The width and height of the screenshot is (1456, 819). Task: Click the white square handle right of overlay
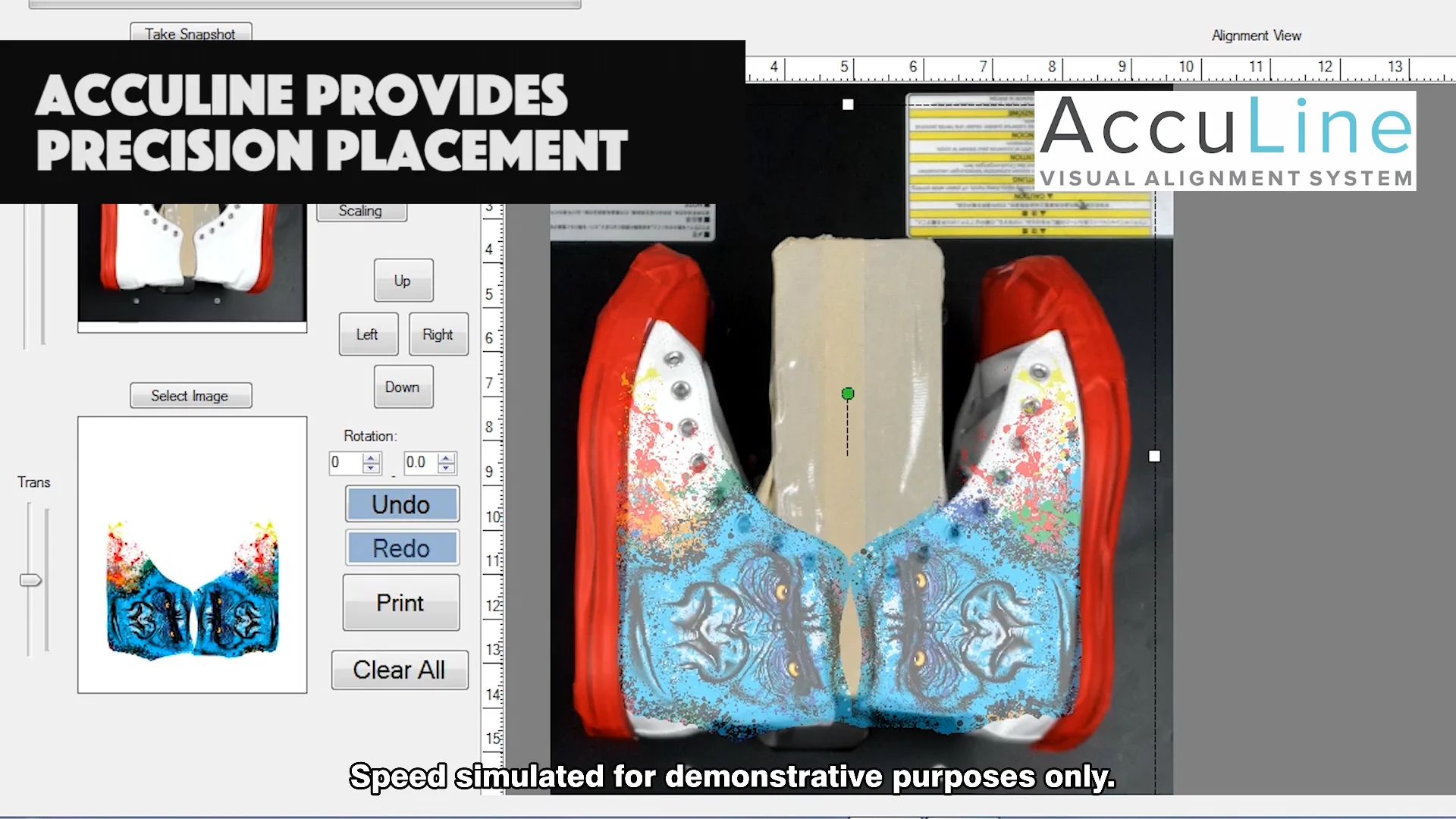[1154, 457]
